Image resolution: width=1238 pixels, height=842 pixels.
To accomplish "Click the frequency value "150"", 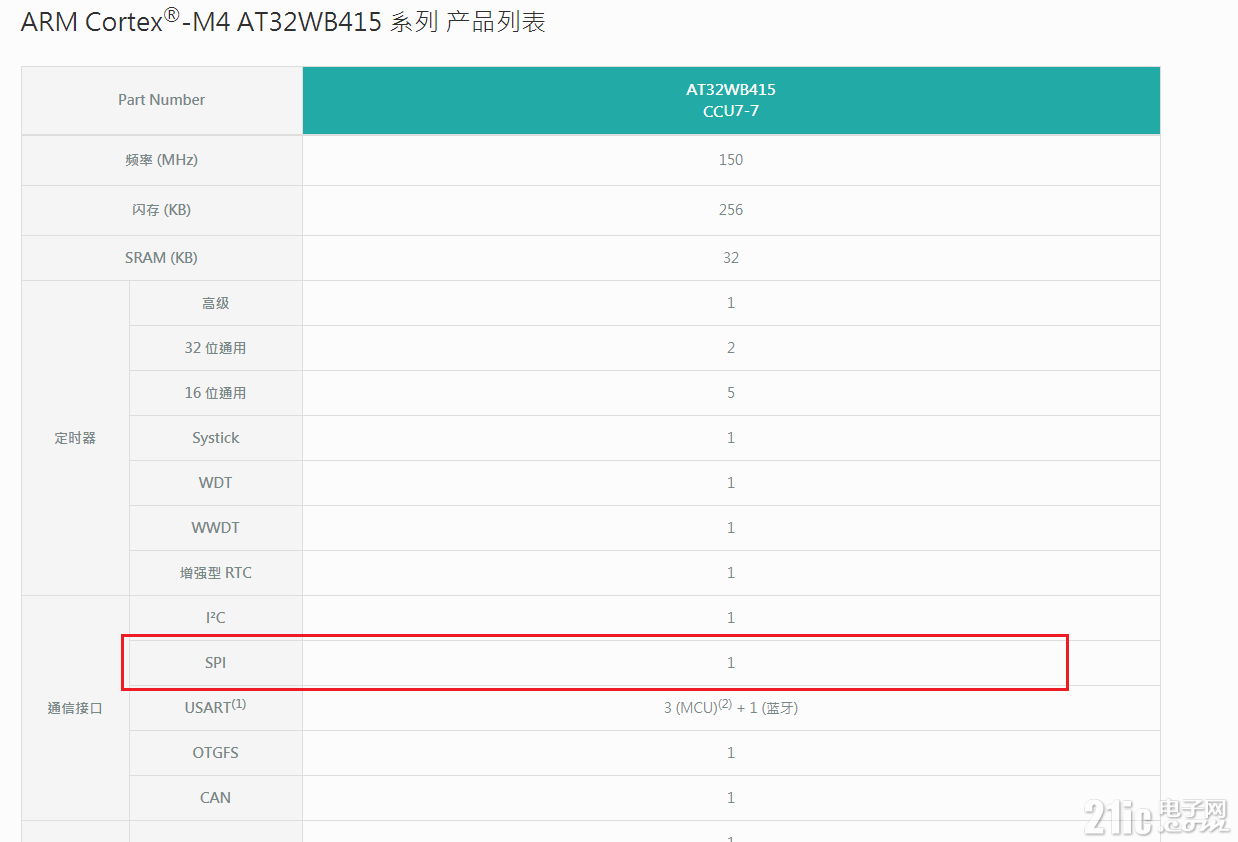I will pyautogui.click(x=731, y=160).
